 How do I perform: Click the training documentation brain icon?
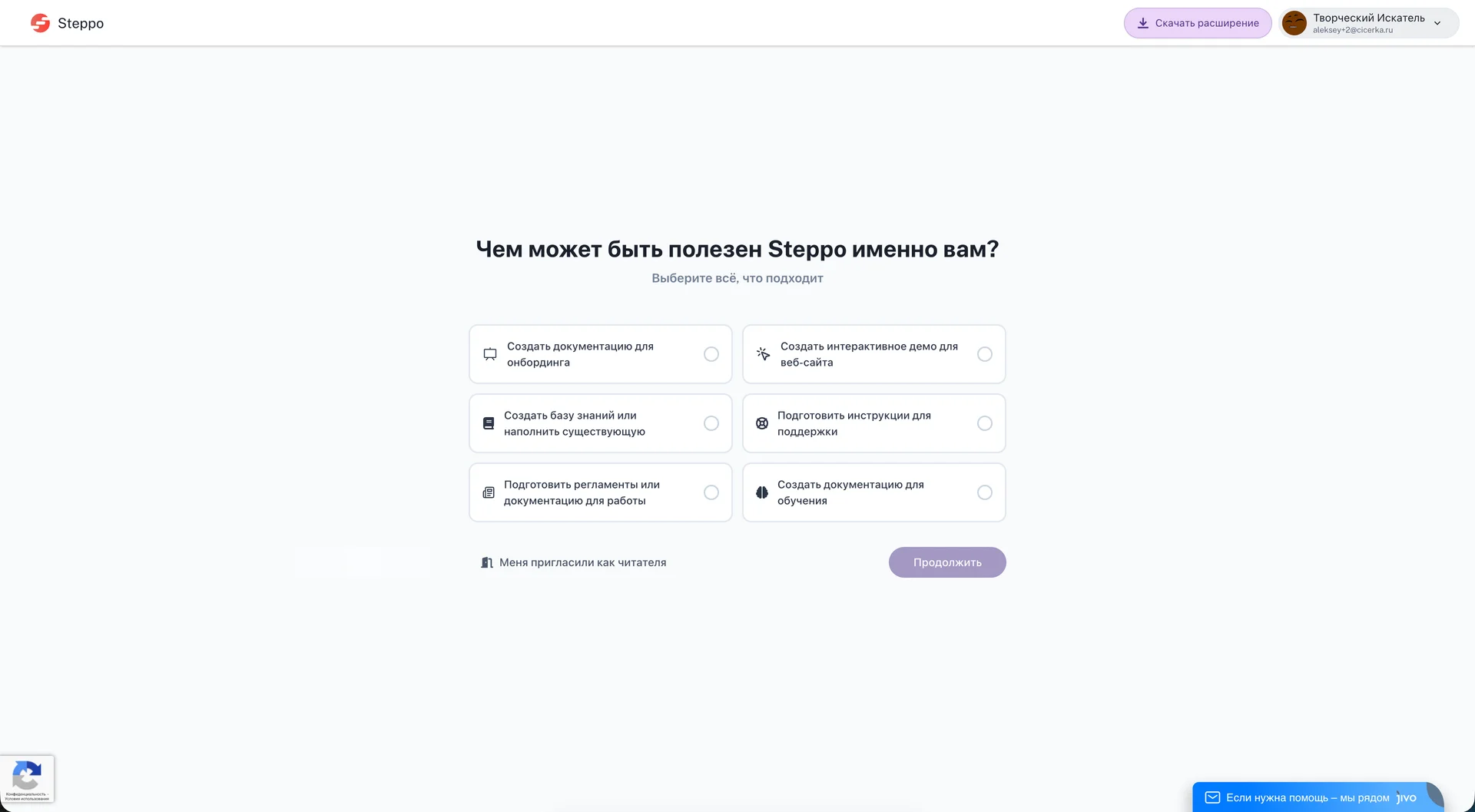(x=762, y=492)
